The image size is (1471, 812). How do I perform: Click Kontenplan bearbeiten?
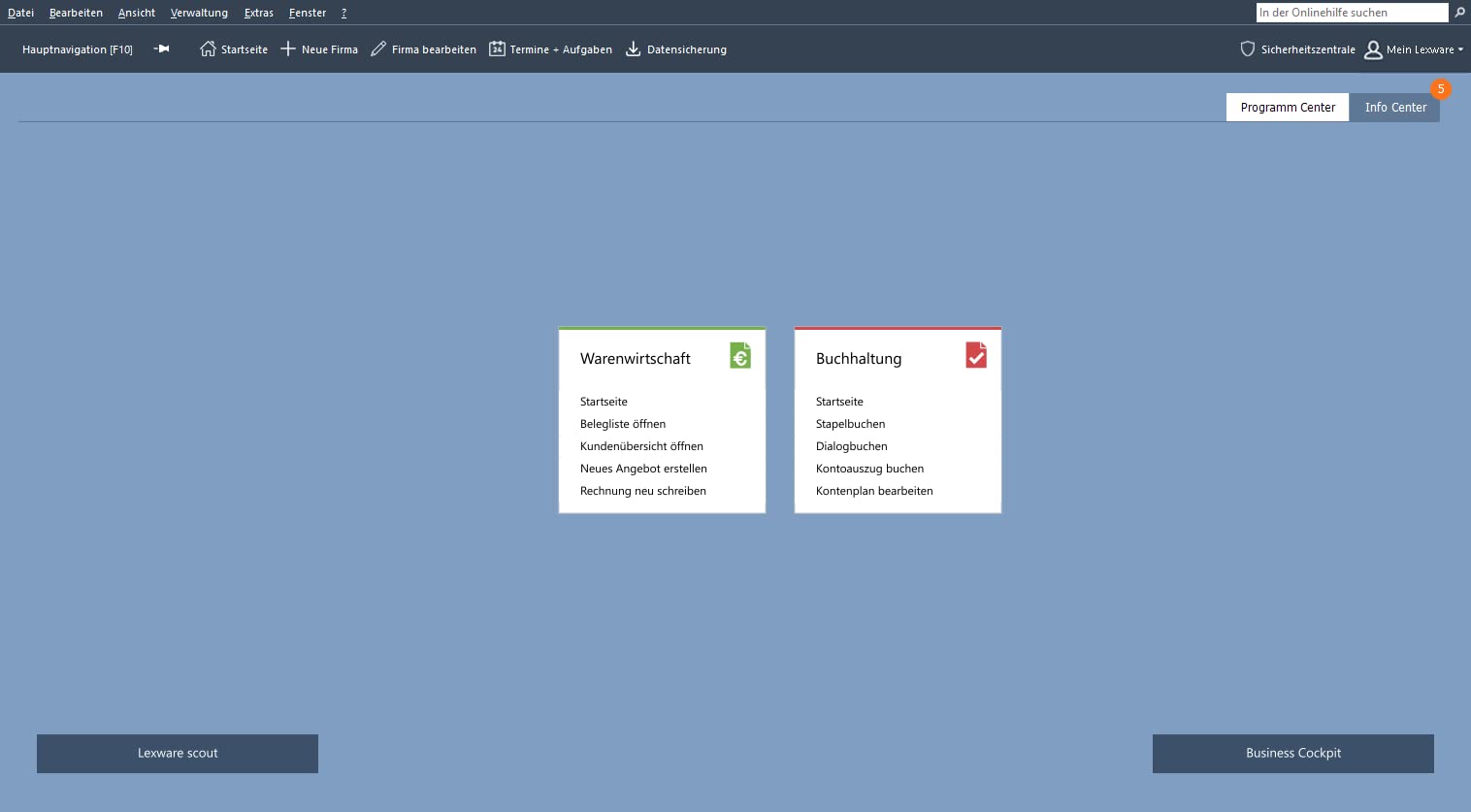pos(874,491)
